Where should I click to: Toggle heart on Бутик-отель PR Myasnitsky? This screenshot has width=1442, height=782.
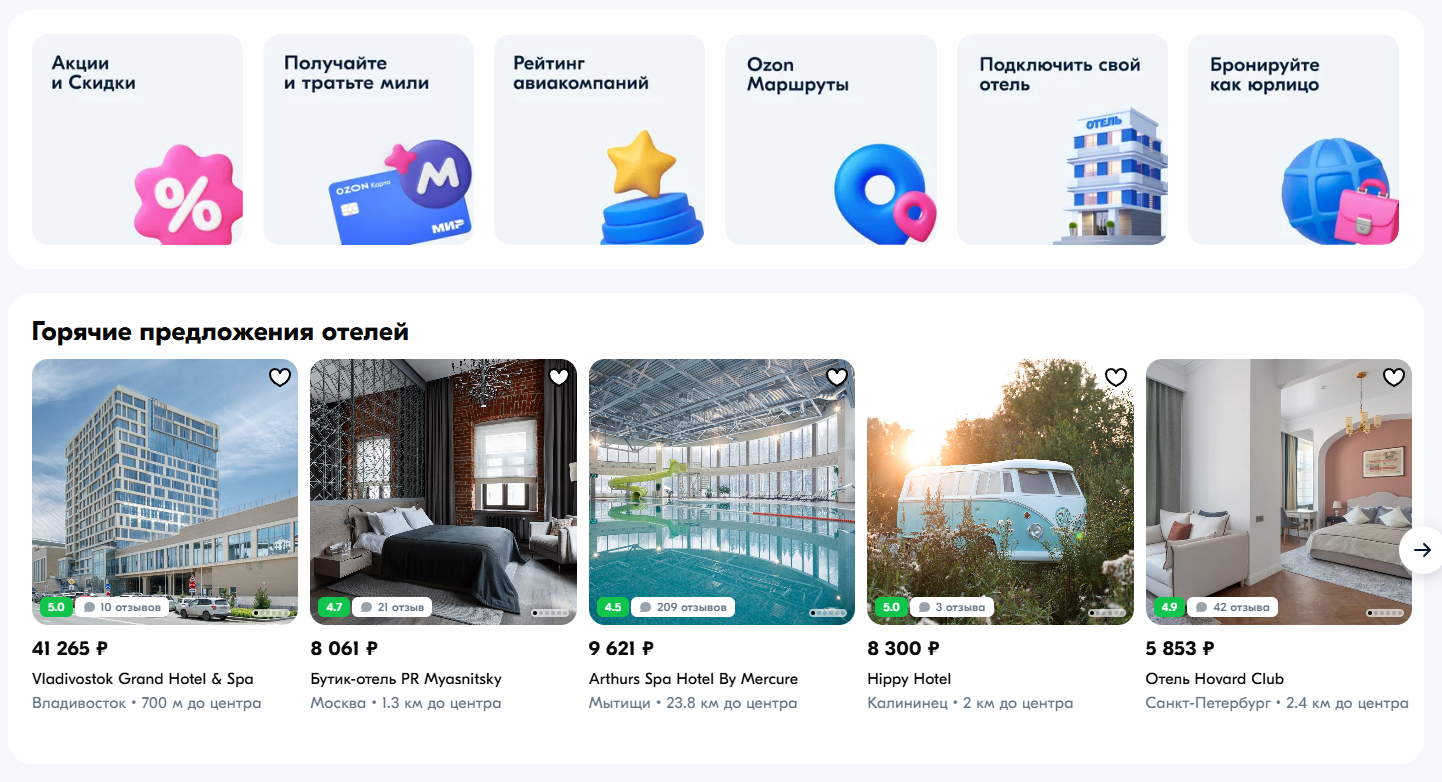point(559,377)
